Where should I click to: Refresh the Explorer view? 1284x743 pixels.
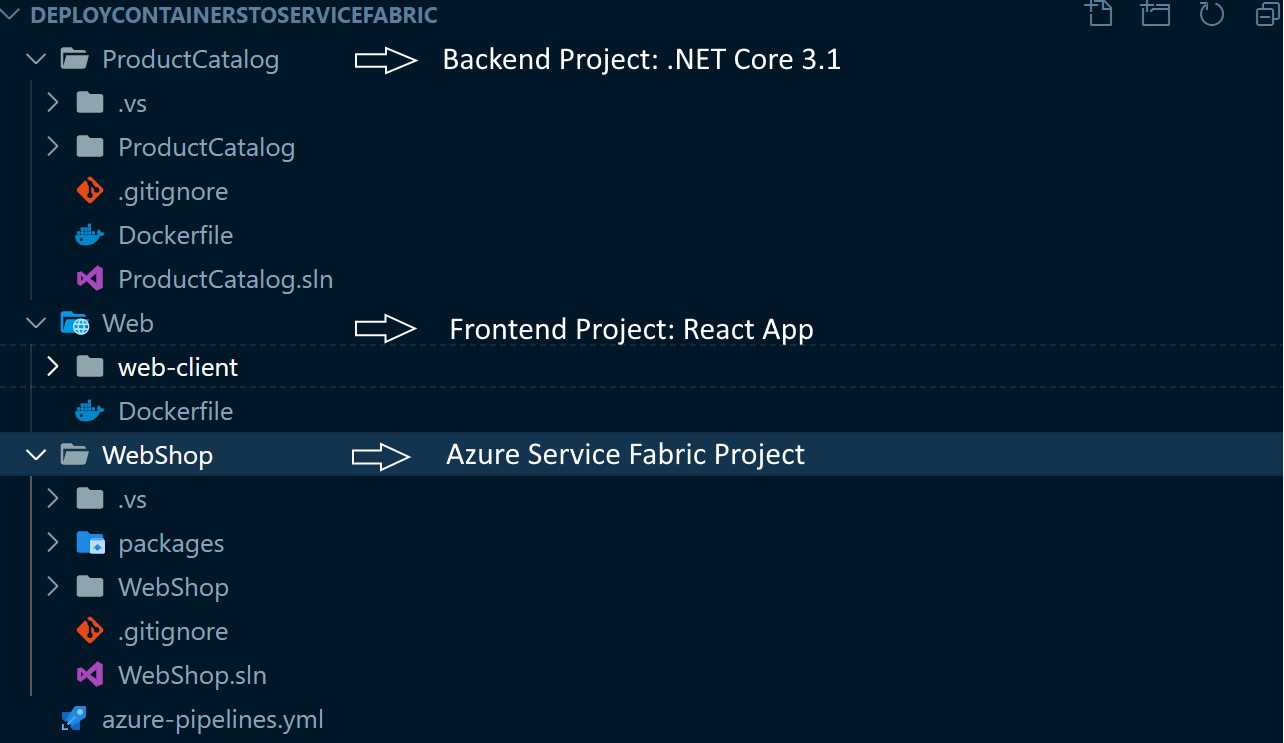(1210, 15)
